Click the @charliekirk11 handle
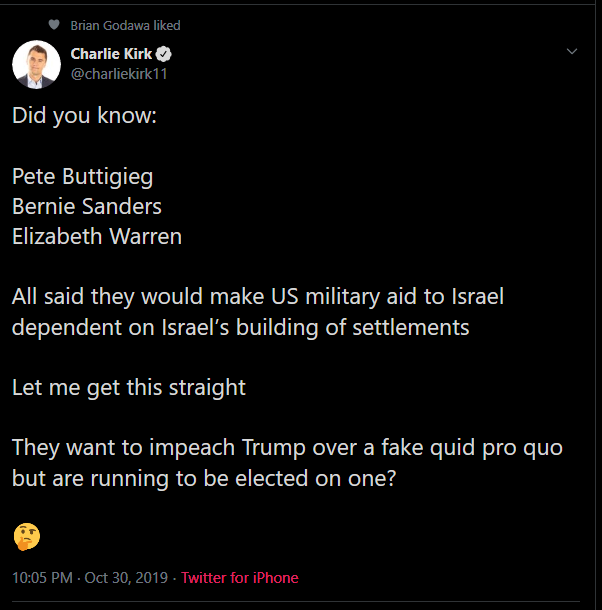This screenshot has height=610, width=602. tap(116, 73)
